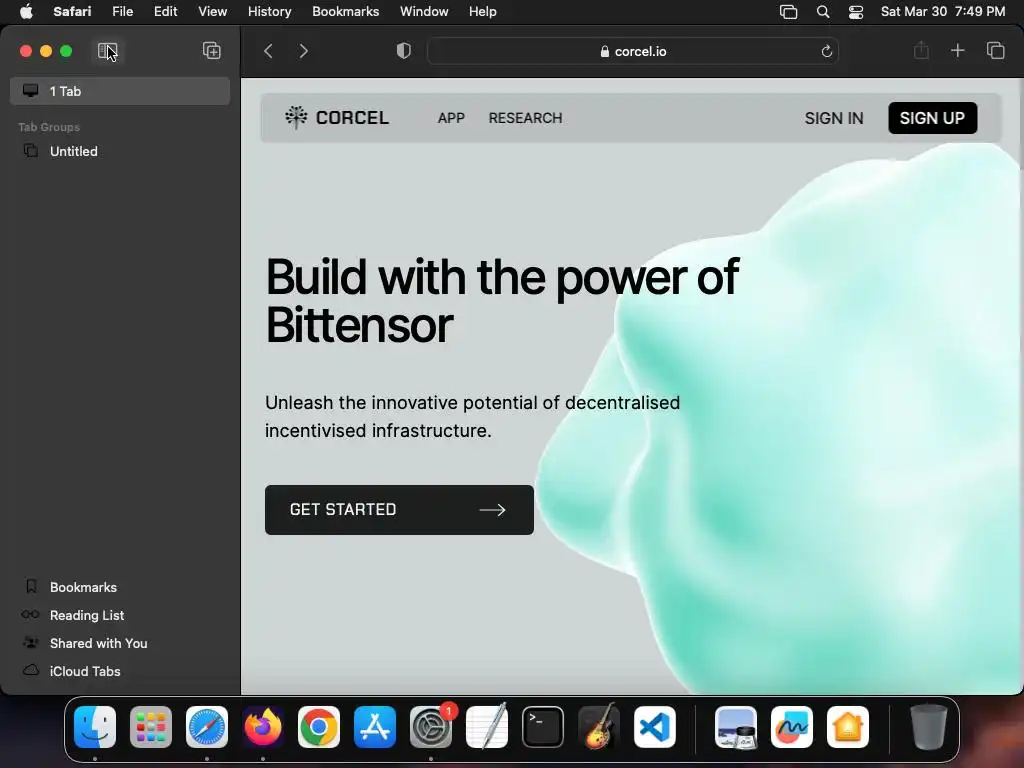The image size is (1024, 768).
Task: Open Reading List in the sidebar
Action: coord(120,615)
